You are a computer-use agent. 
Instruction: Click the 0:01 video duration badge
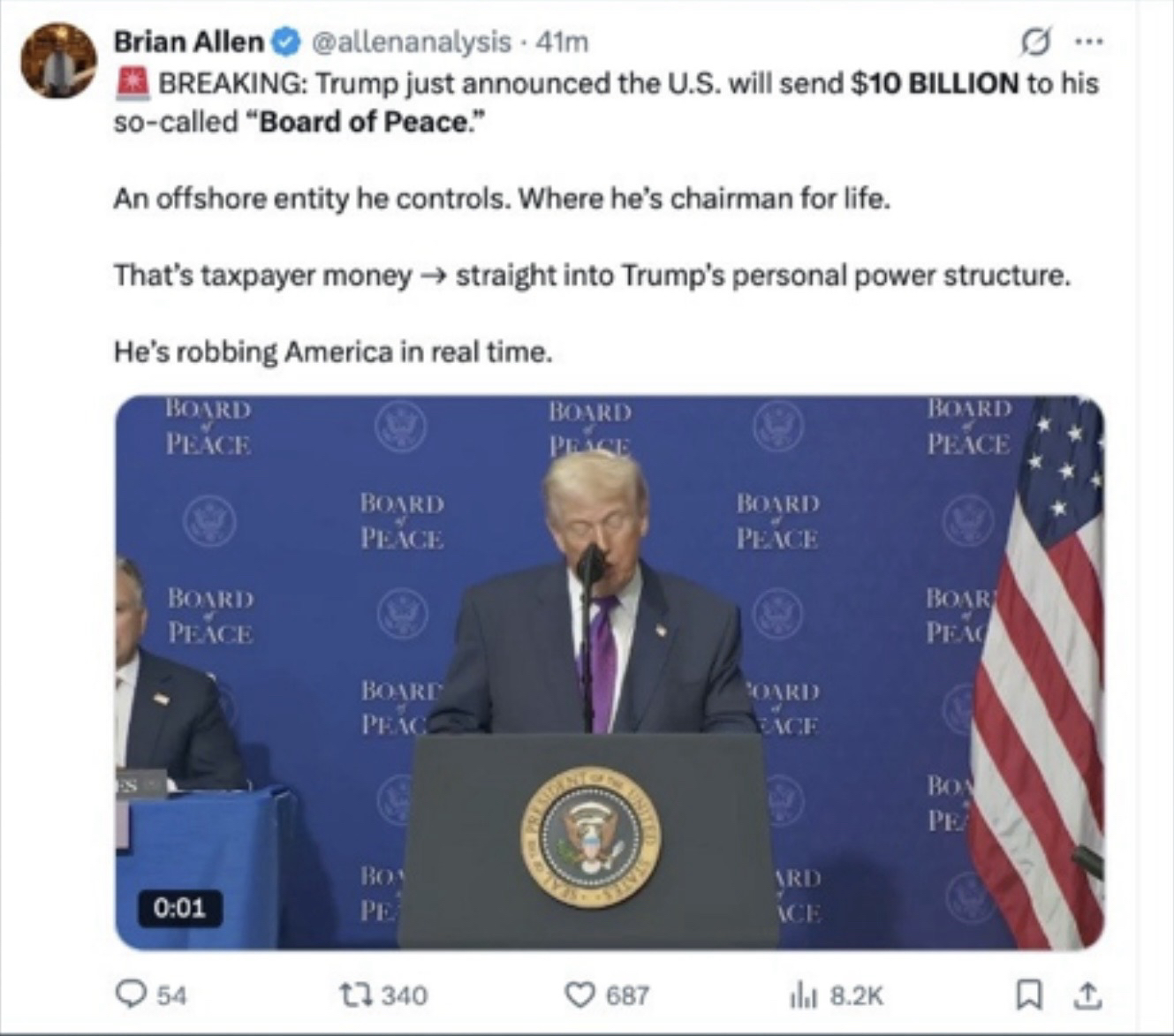coord(179,908)
